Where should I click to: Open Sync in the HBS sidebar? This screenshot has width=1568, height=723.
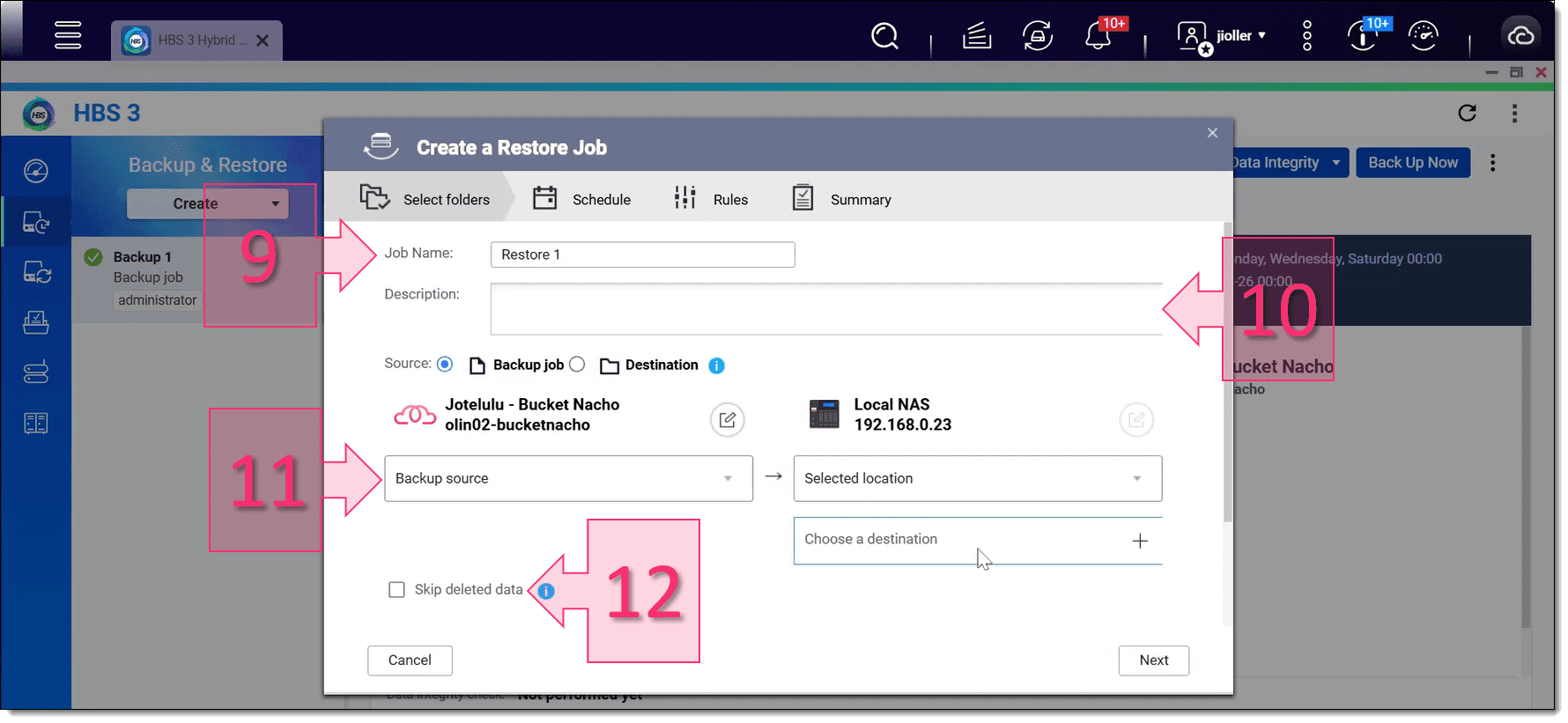(x=36, y=272)
